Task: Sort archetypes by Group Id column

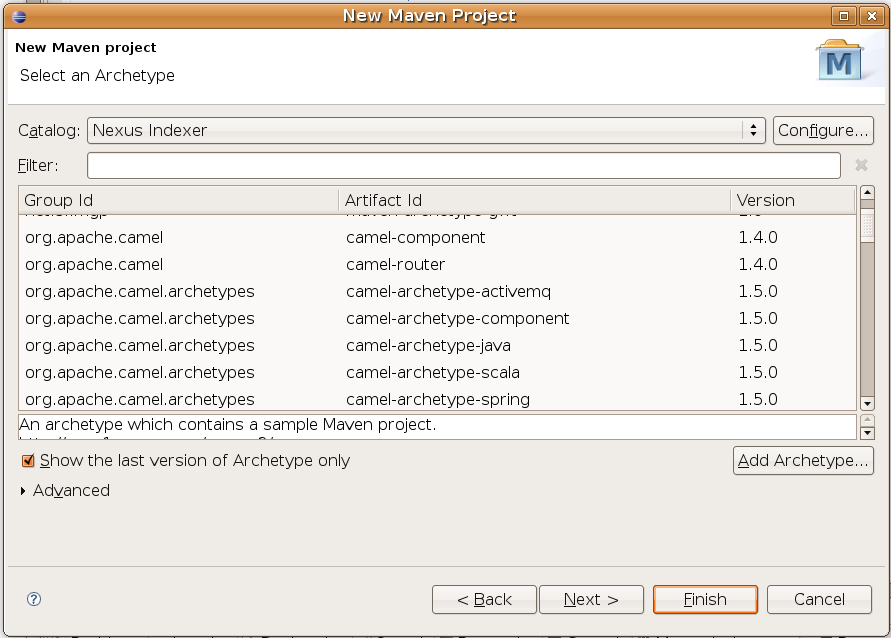Action: pyautogui.click(x=180, y=200)
